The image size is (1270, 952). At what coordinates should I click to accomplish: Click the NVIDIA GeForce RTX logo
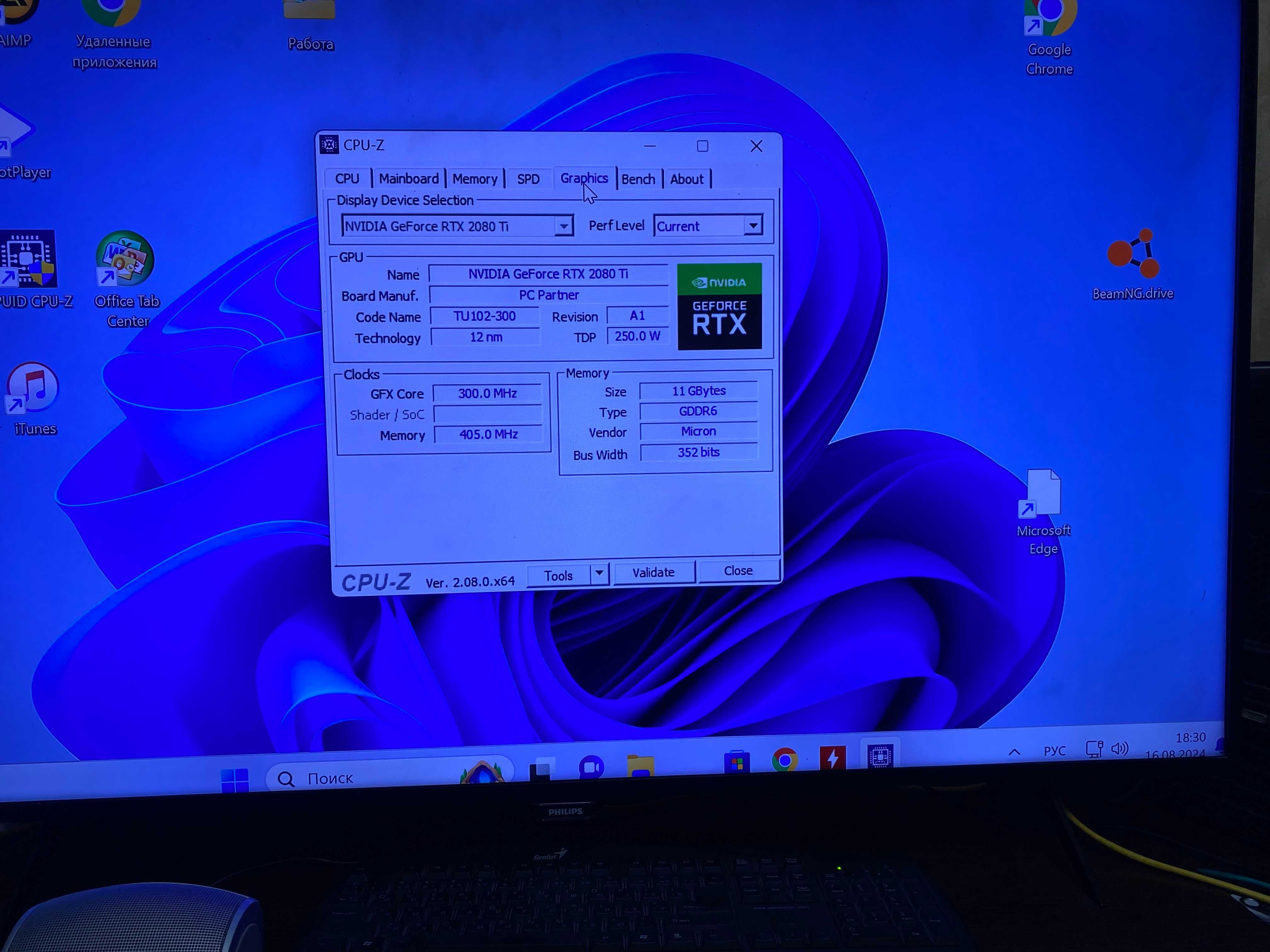pos(719,306)
